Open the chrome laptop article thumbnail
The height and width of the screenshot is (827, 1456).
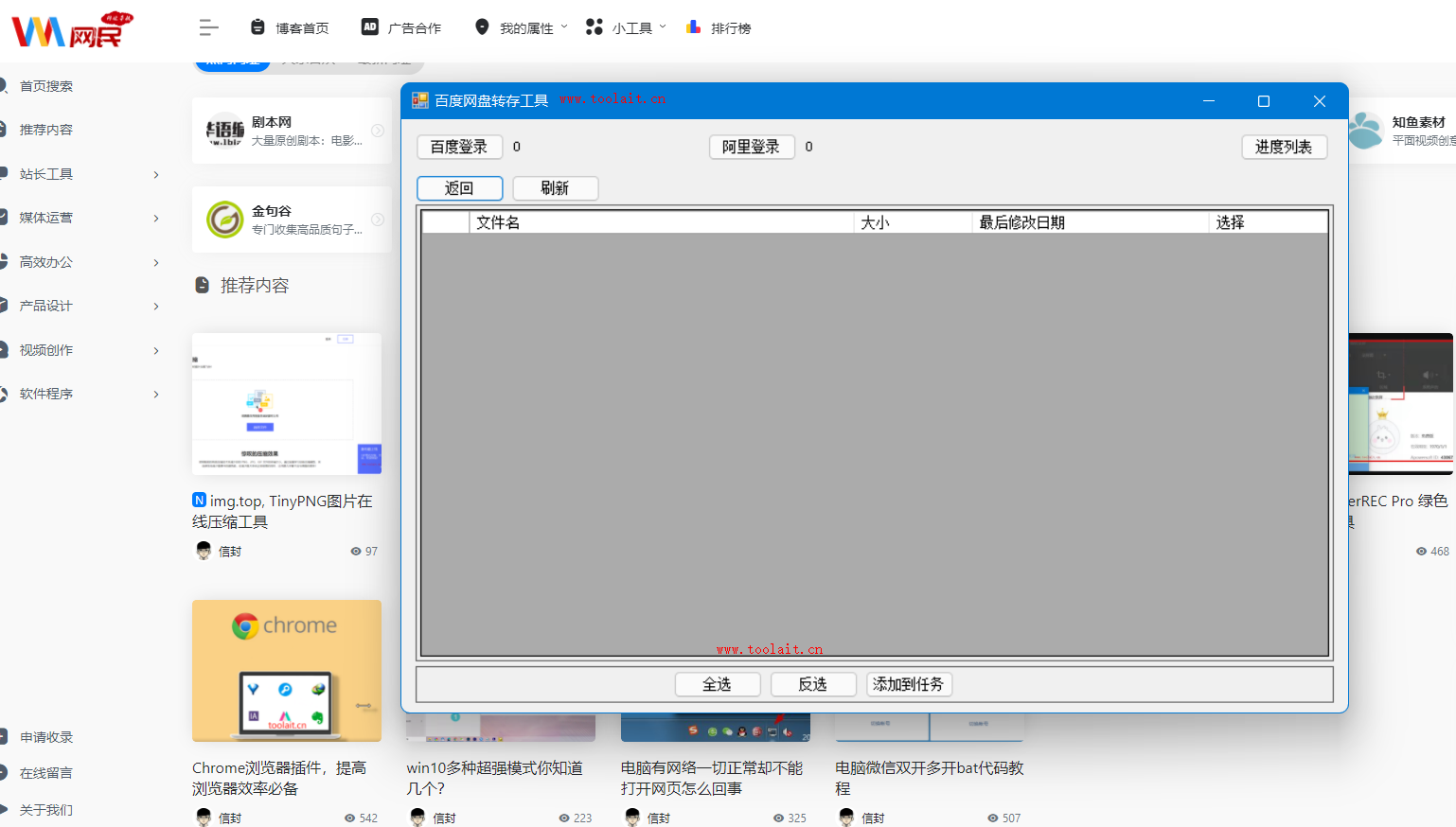(287, 671)
